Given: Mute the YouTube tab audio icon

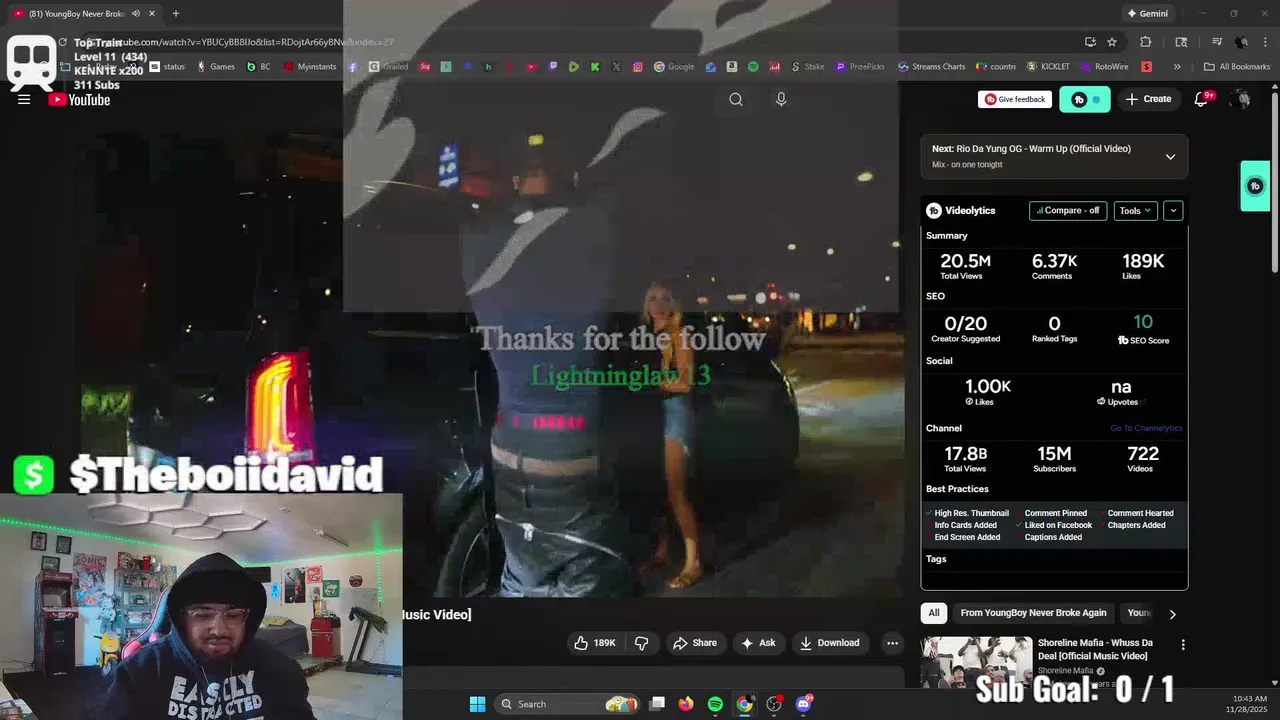Looking at the screenshot, I should point(135,13).
